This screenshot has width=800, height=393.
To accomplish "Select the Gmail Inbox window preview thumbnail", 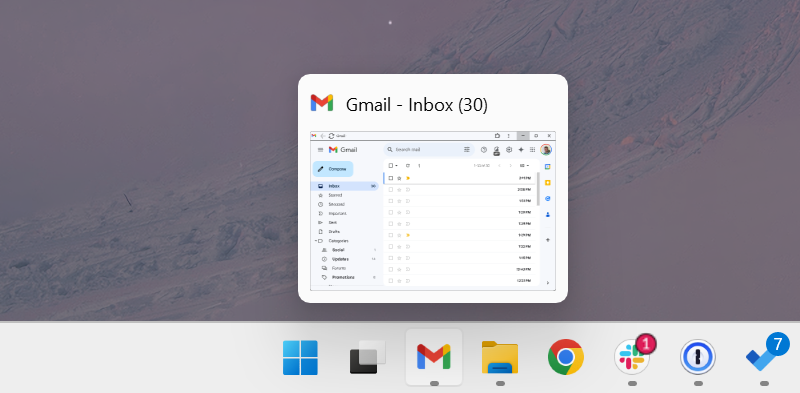I will tap(433, 211).
